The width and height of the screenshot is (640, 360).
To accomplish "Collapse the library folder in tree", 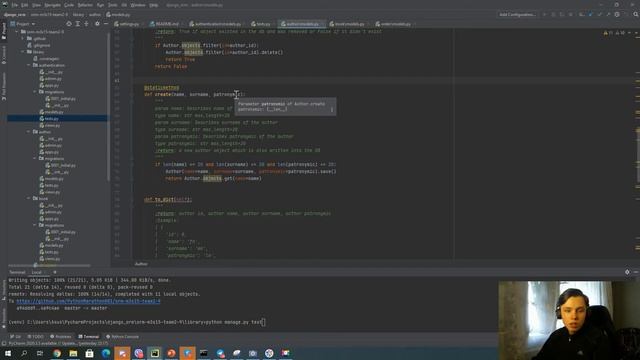I will [x=23, y=52].
